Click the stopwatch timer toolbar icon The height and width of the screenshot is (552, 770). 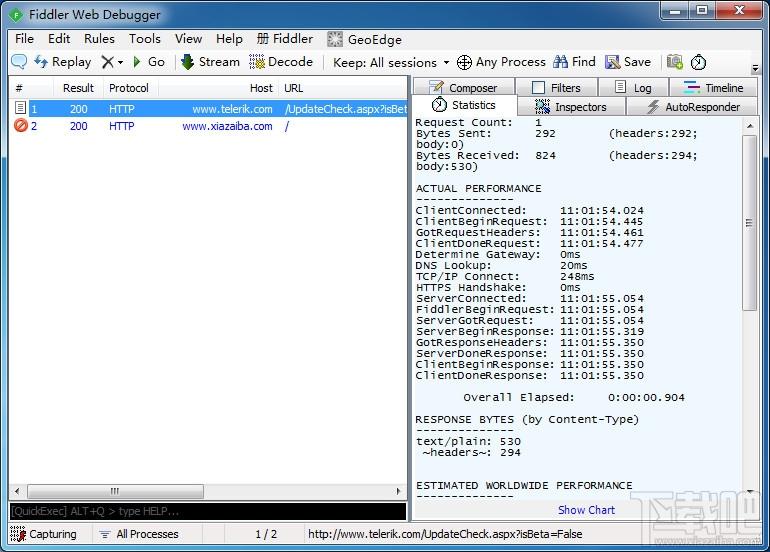pos(698,62)
